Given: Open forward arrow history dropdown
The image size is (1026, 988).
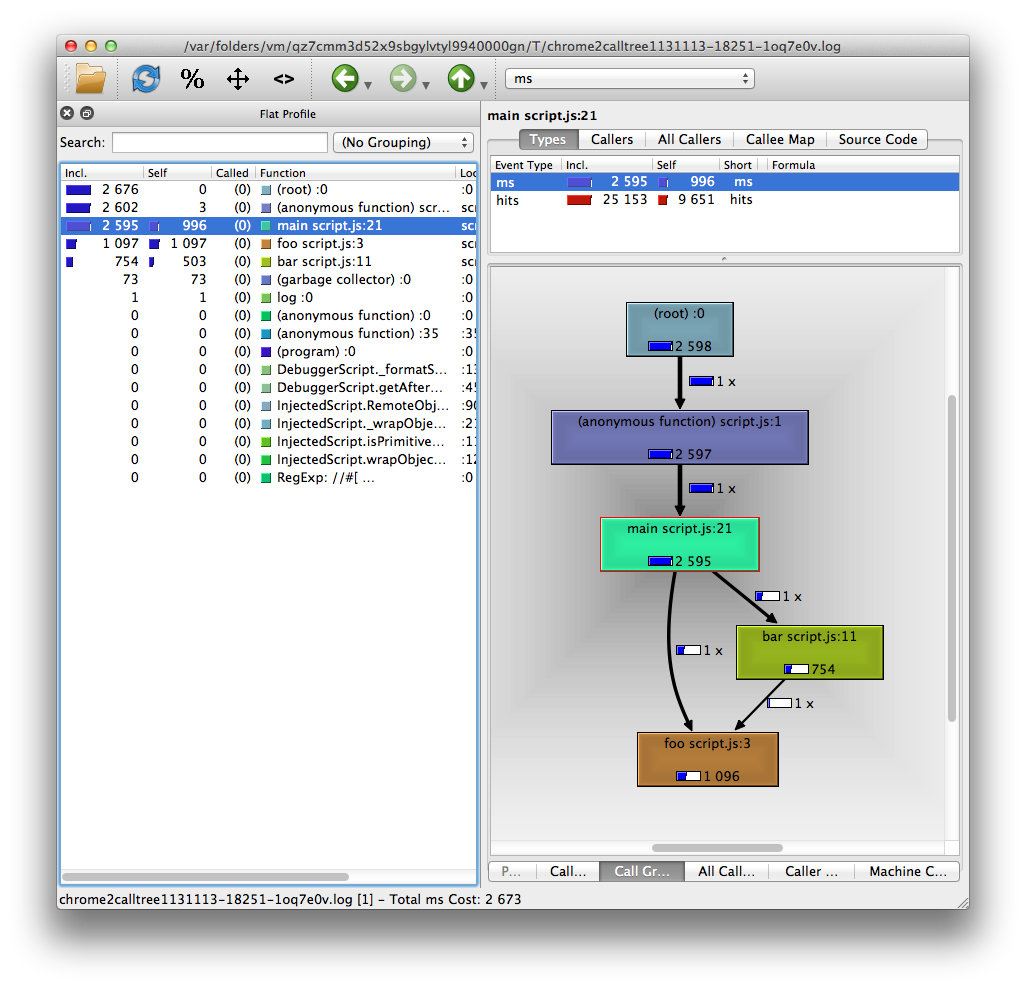Looking at the screenshot, I should 426,85.
